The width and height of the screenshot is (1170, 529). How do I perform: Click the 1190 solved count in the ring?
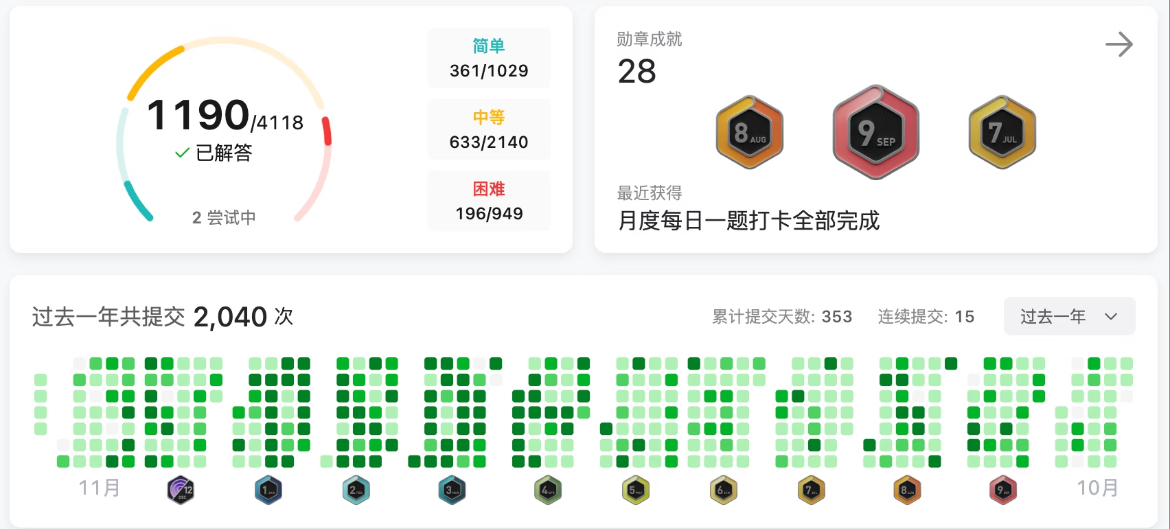coord(197,116)
